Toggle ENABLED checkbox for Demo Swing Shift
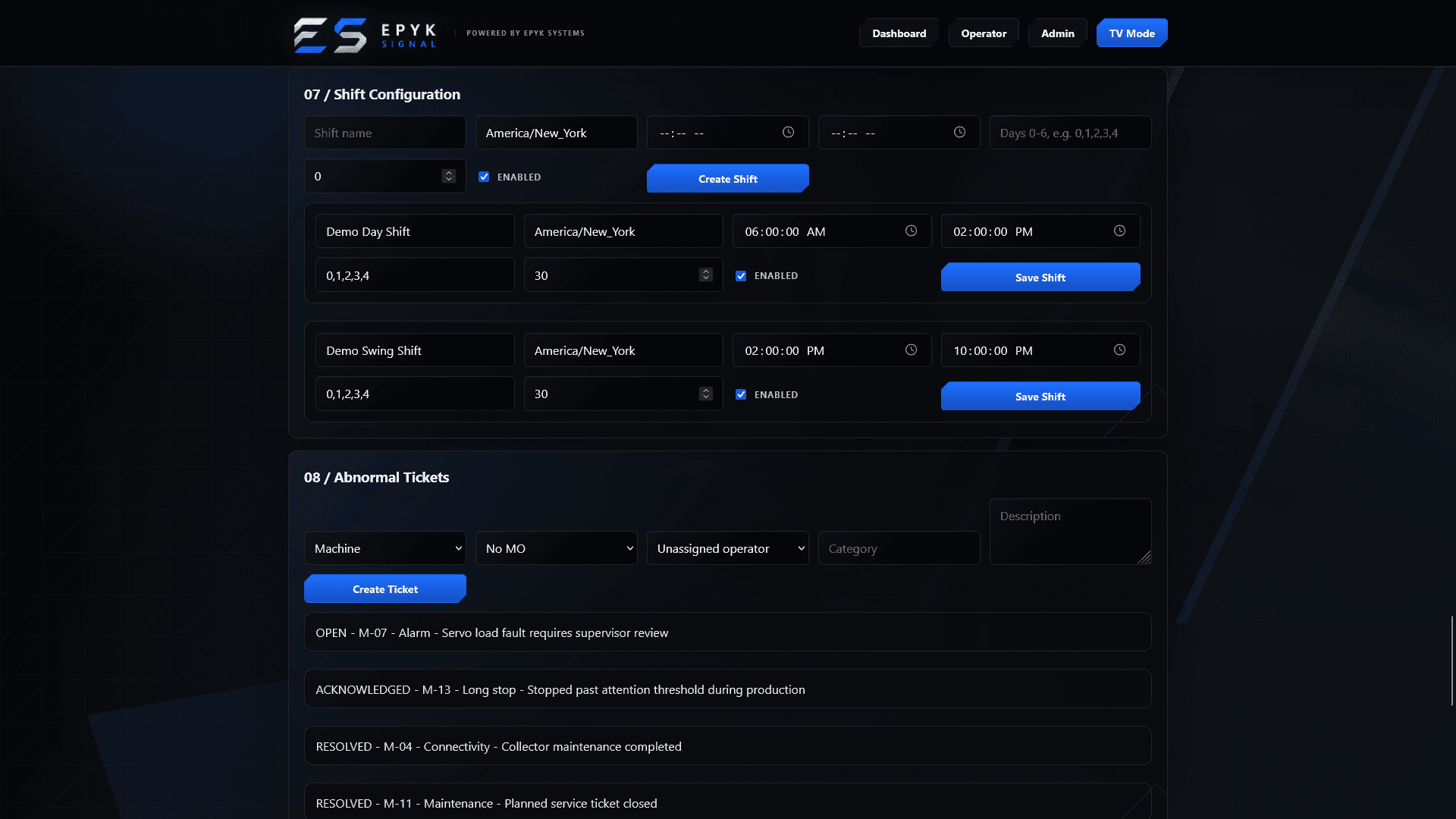Viewport: 1456px width, 819px height. pos(741,394)
